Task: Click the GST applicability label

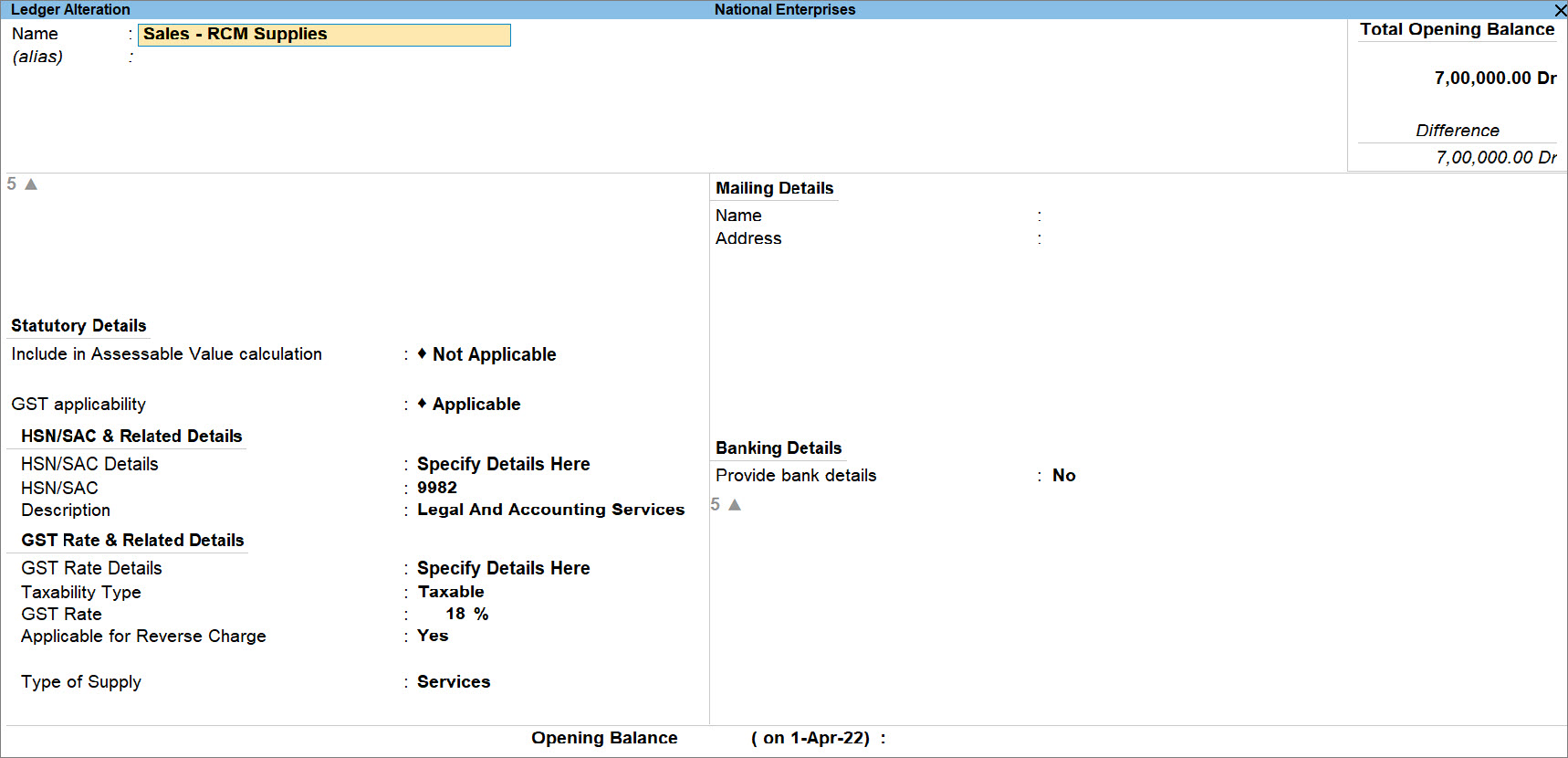Action: (x=78, y=404)
